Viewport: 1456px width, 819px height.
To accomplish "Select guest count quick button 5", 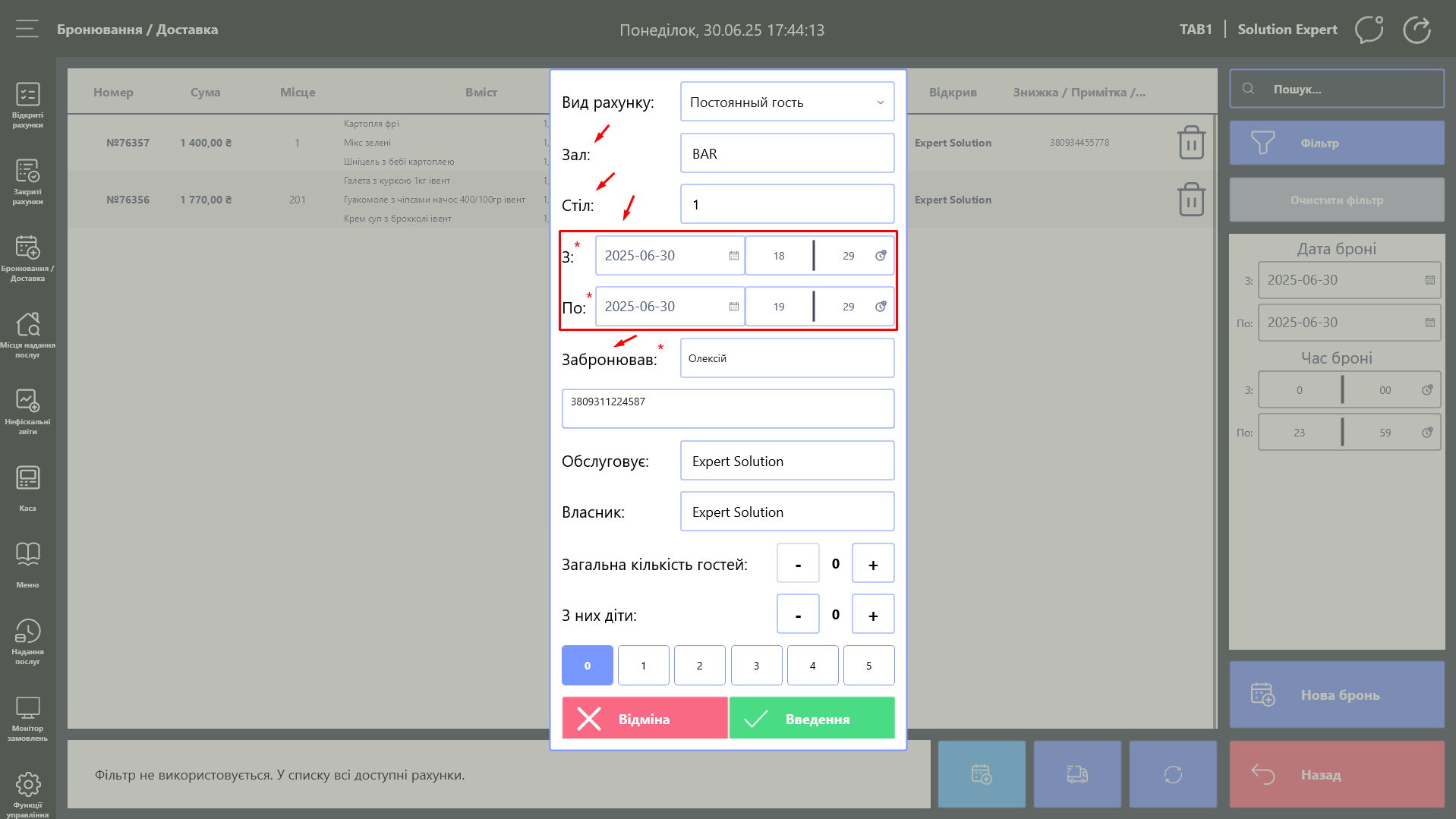I will tap(868, 666).
